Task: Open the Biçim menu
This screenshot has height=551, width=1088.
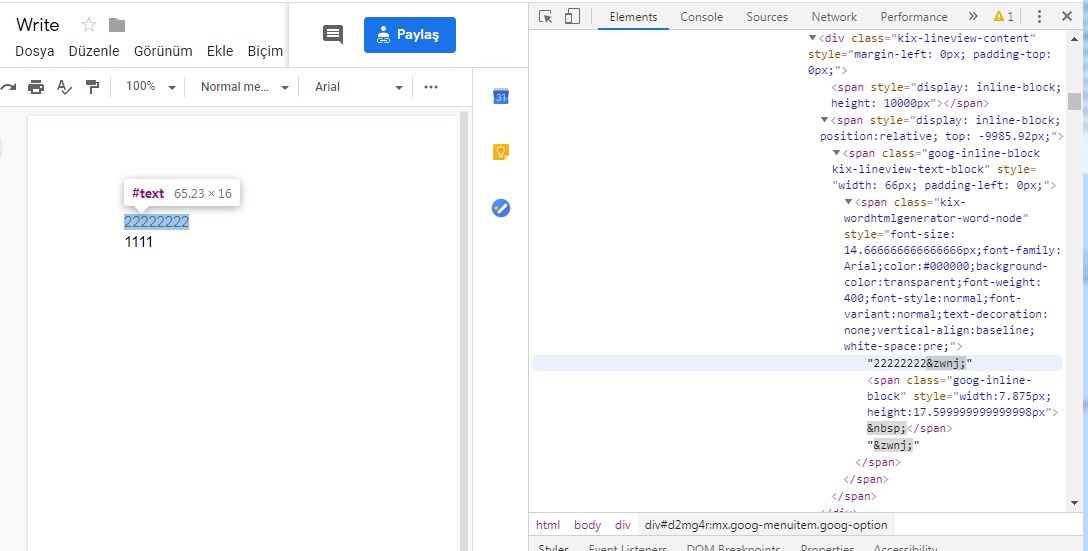Action: (265, 51)
